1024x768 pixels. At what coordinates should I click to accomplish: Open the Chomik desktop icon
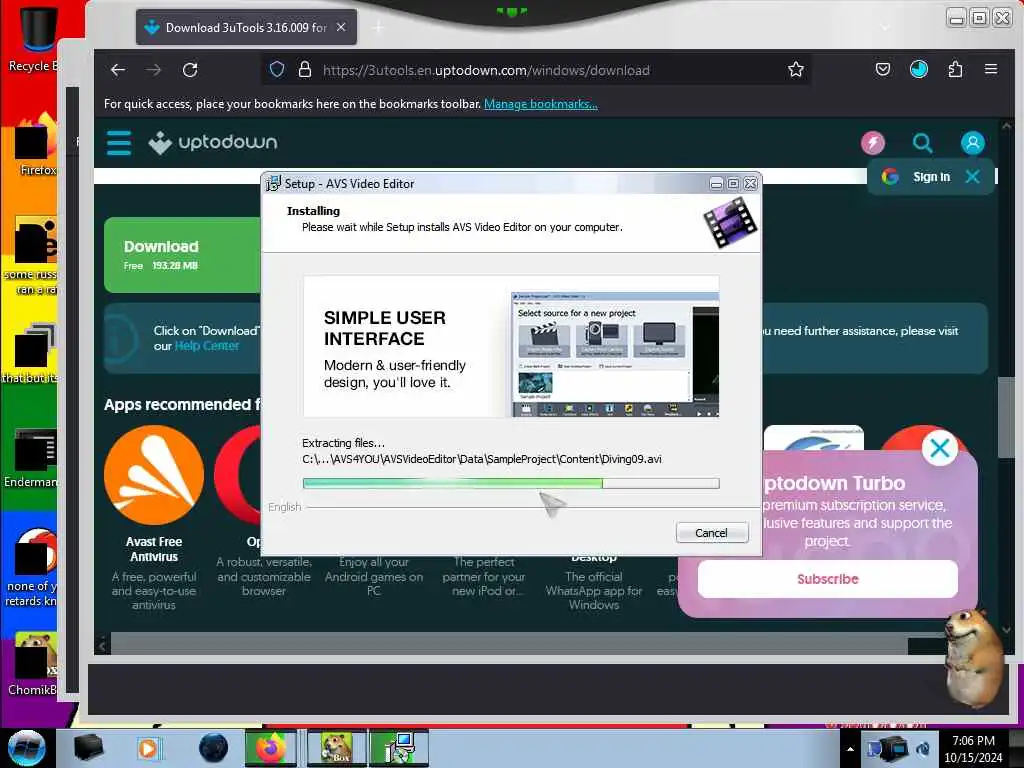point(34,664)
